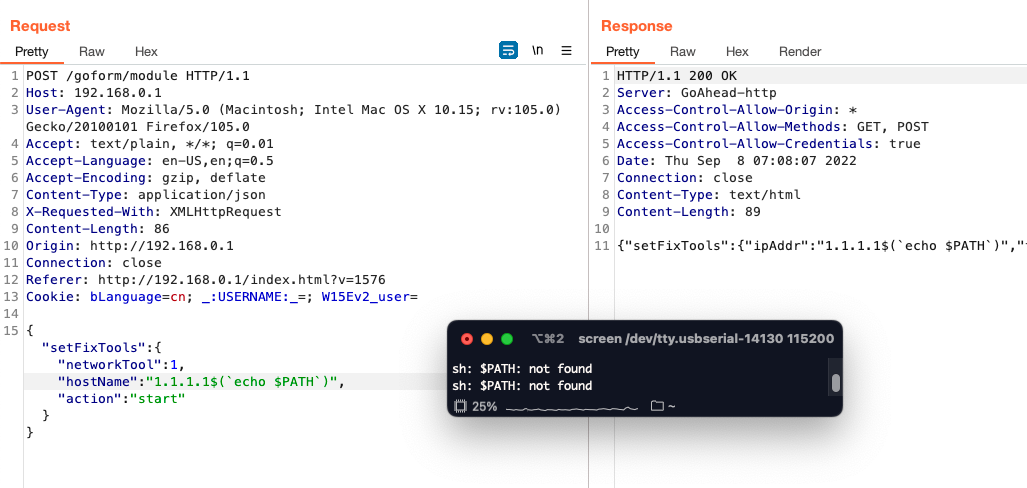Close the screen terminal window red button
The width and height of the screenshot is (1027, 488).
[x=467, y=339]
